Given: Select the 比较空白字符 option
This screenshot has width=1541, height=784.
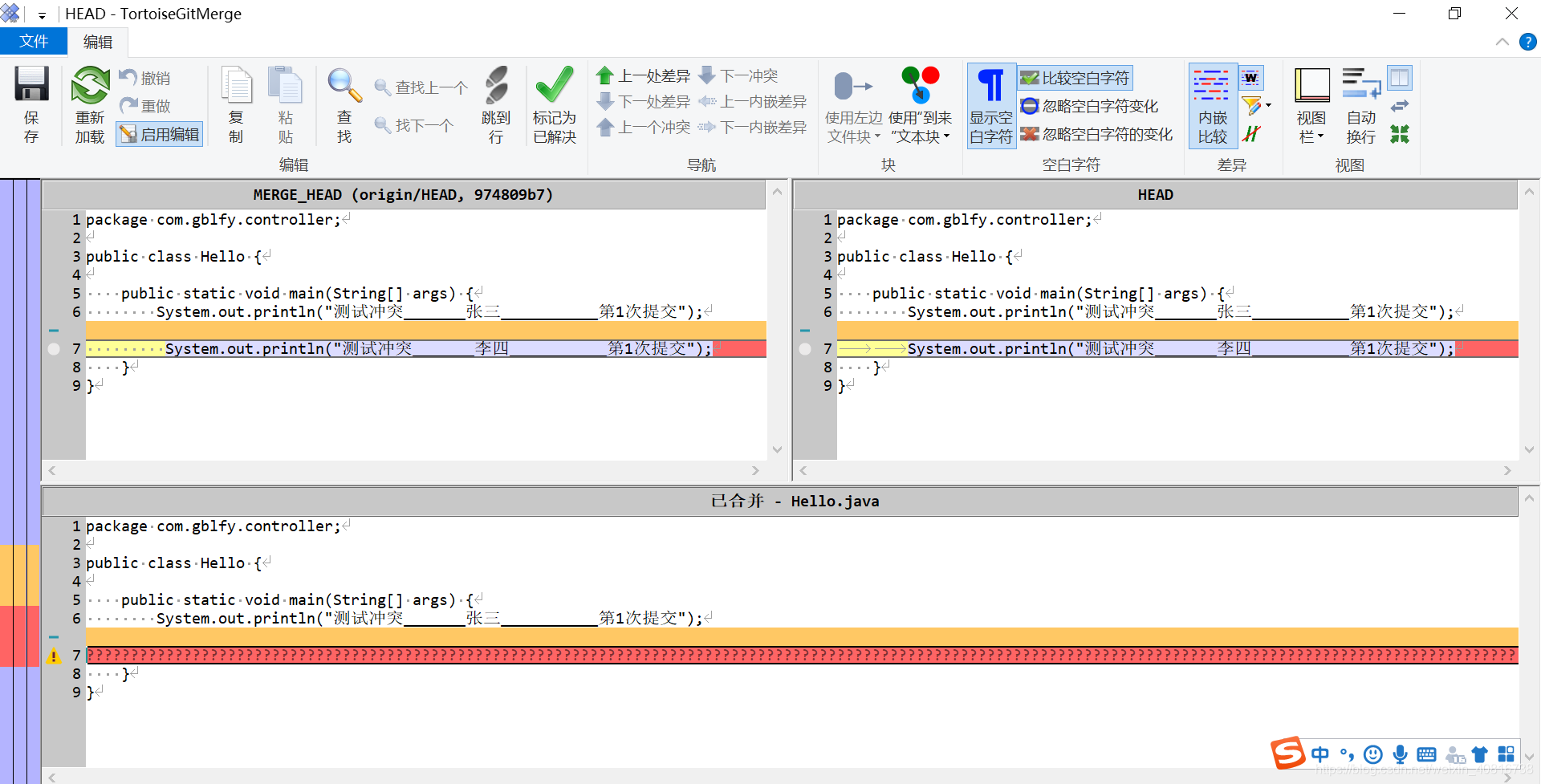Looking at the screenshot, I should [x=1075, y=78].
